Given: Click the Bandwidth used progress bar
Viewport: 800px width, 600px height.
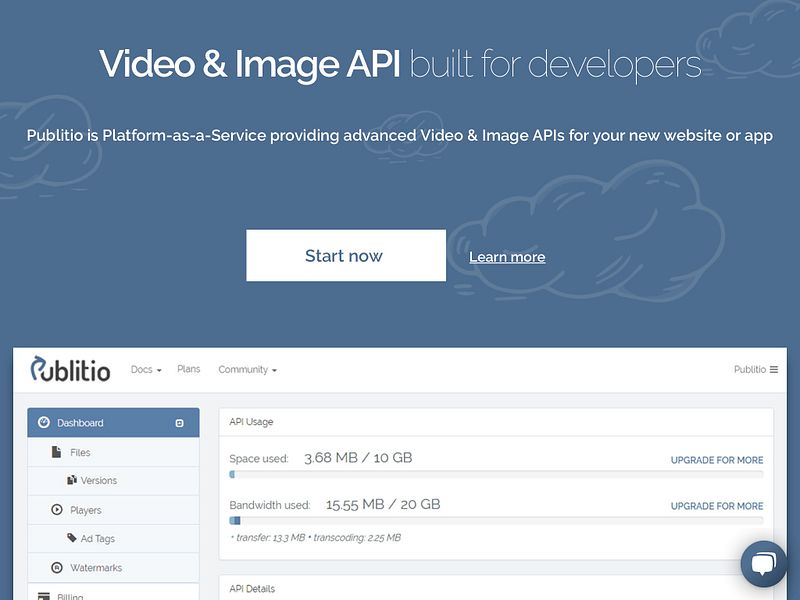Looking at the screenshot, I should coord(496,520).
